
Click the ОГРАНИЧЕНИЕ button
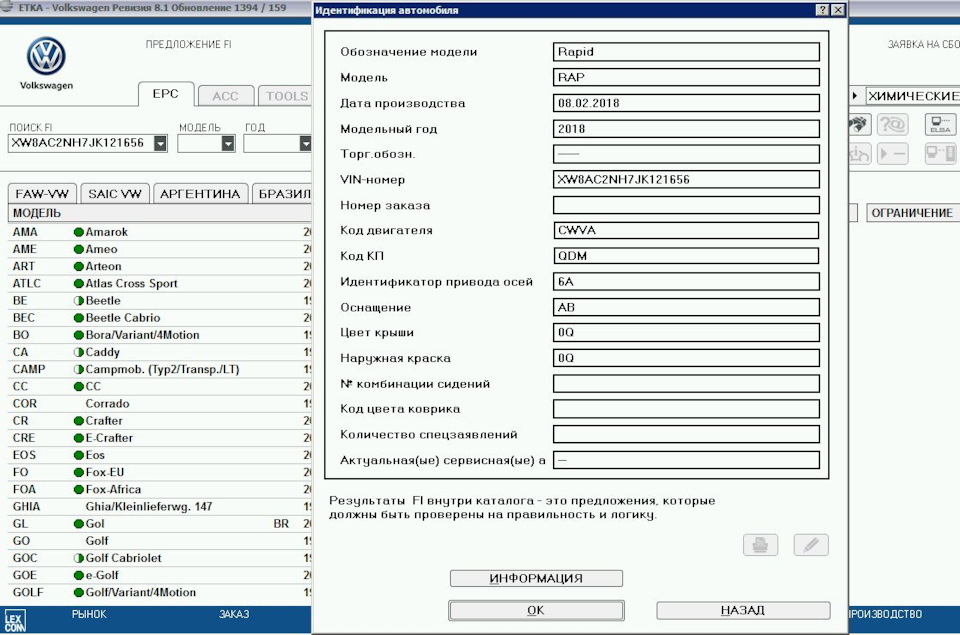tap(911, 213)
